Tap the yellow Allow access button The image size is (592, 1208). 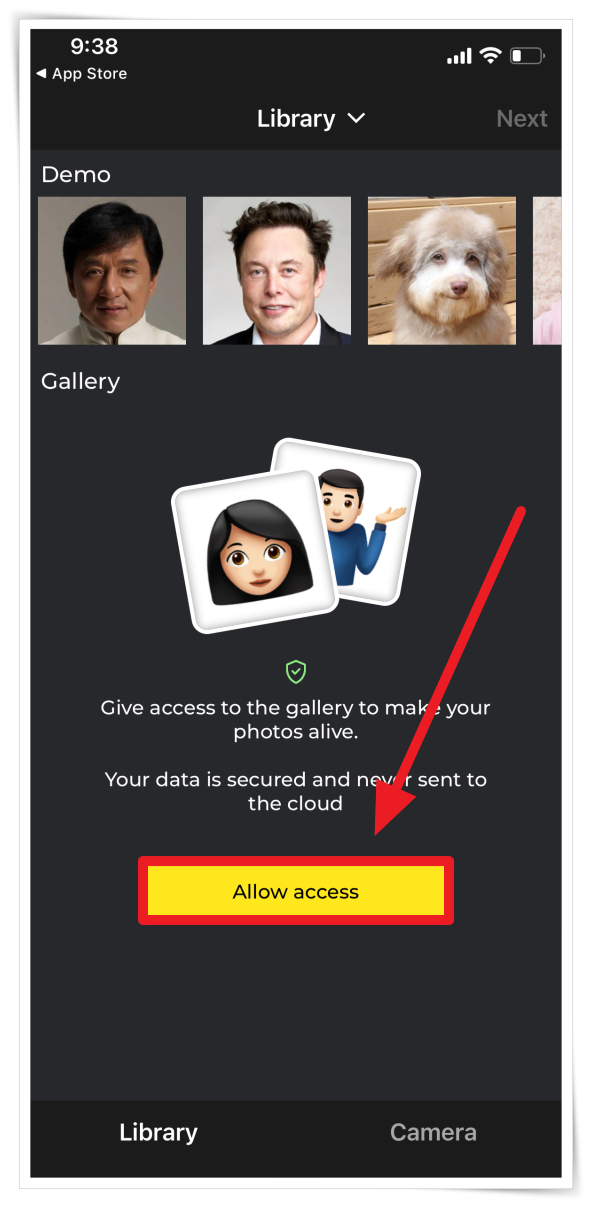point(296,891)
